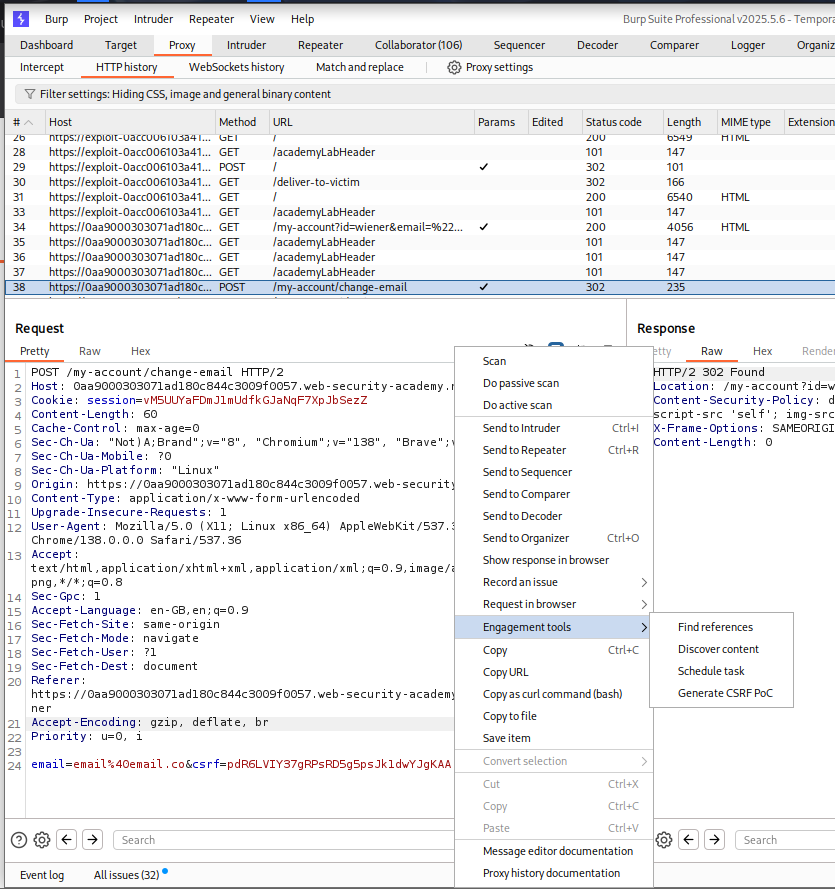
Task: Click Show response in browser
Action: 554,560
